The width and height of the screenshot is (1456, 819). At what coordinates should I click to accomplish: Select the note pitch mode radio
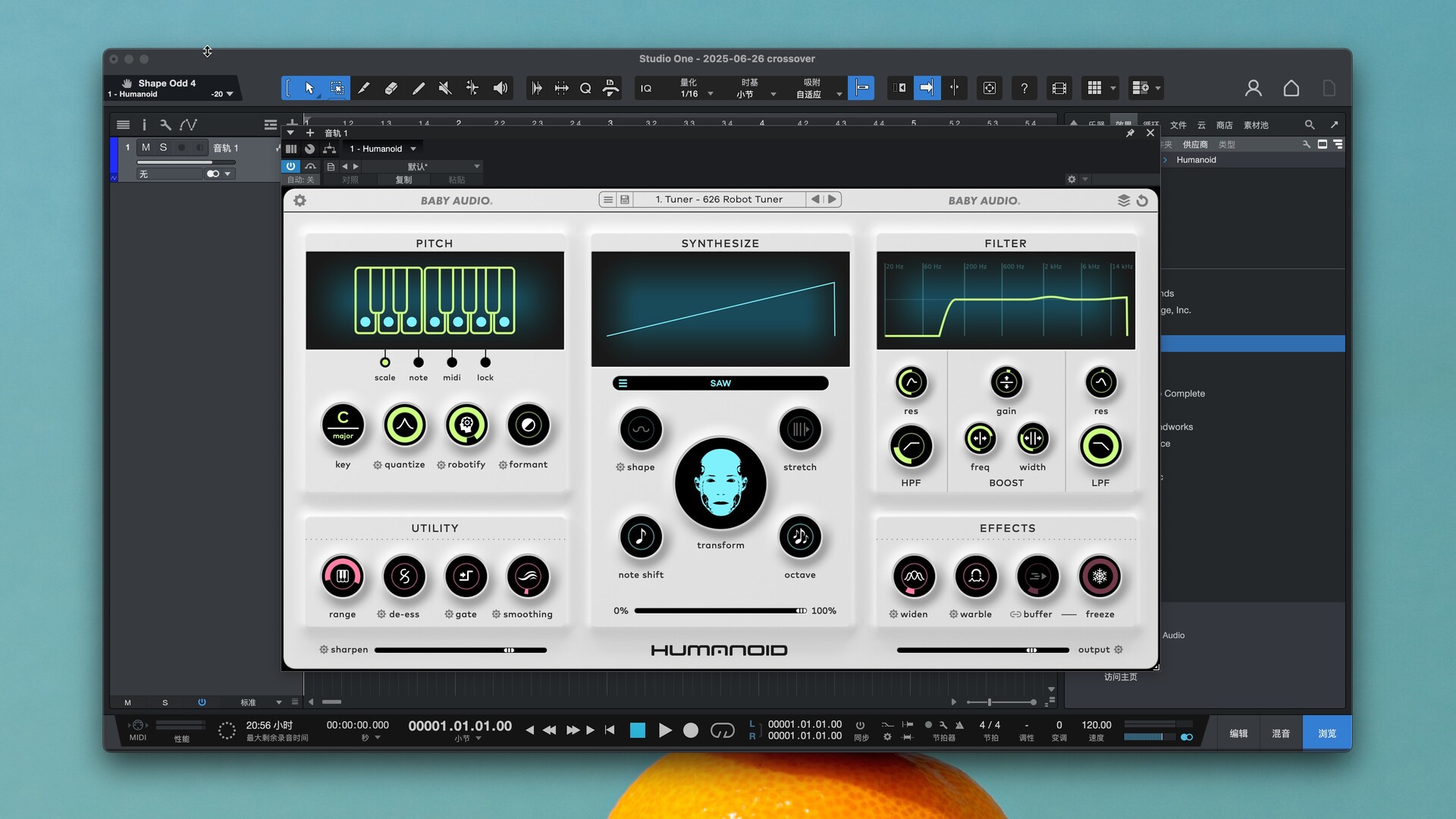(x=418, y=362)
